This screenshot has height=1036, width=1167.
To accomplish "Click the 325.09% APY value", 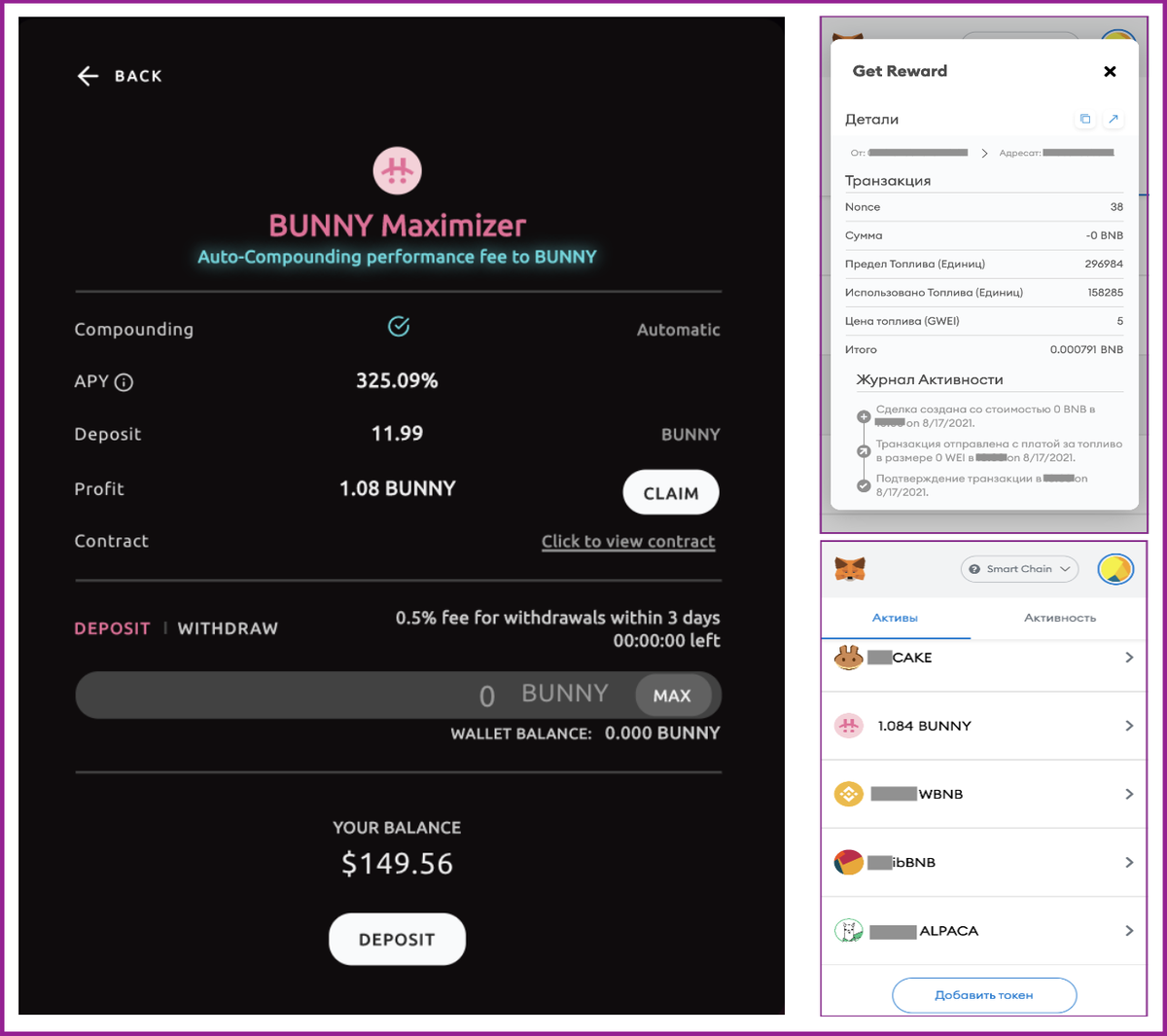I will 397,380.
